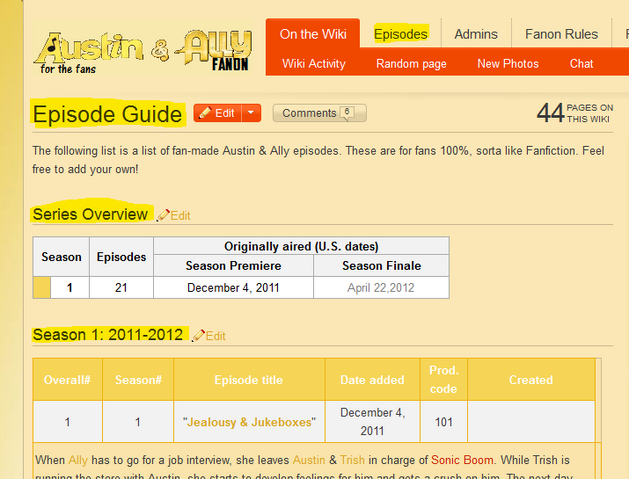The image size is (629, 479).
Task: Follow the Austin link in the summary
Action: click(309, 460)
